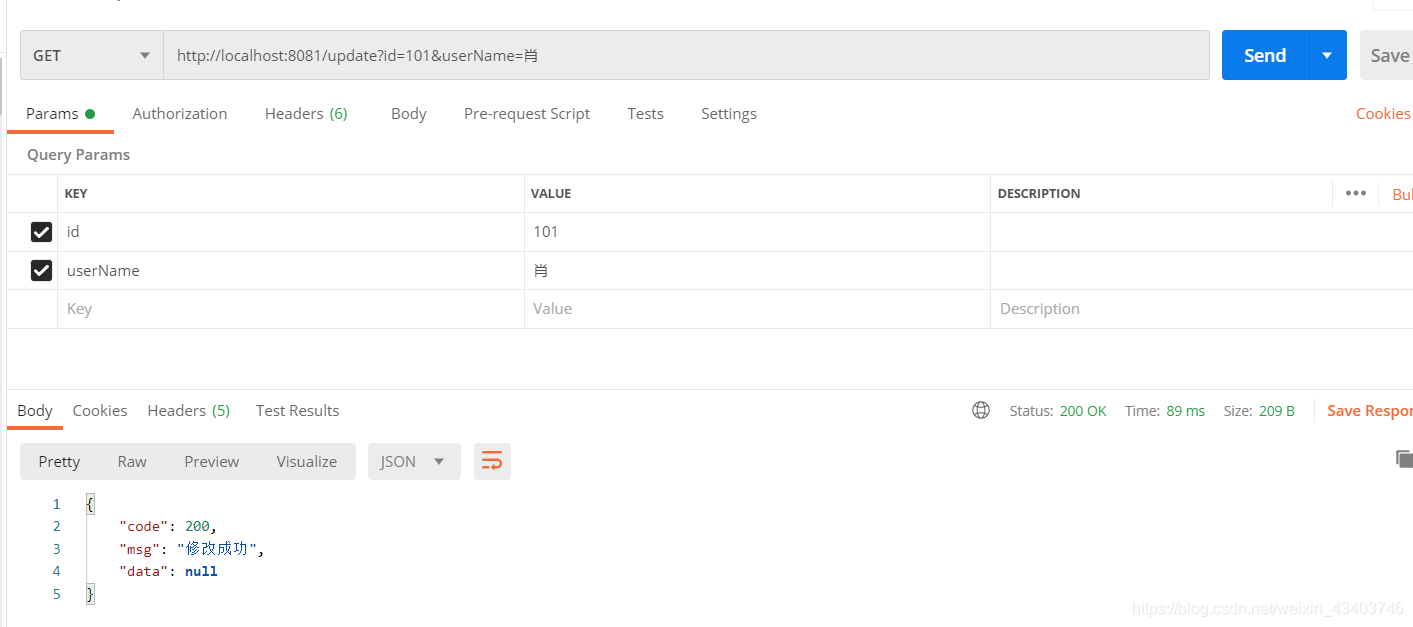The width and height of the screenshot is (1413, 627).
Task: Uncheck the id parameter checkbox
Action: [41, 232]
